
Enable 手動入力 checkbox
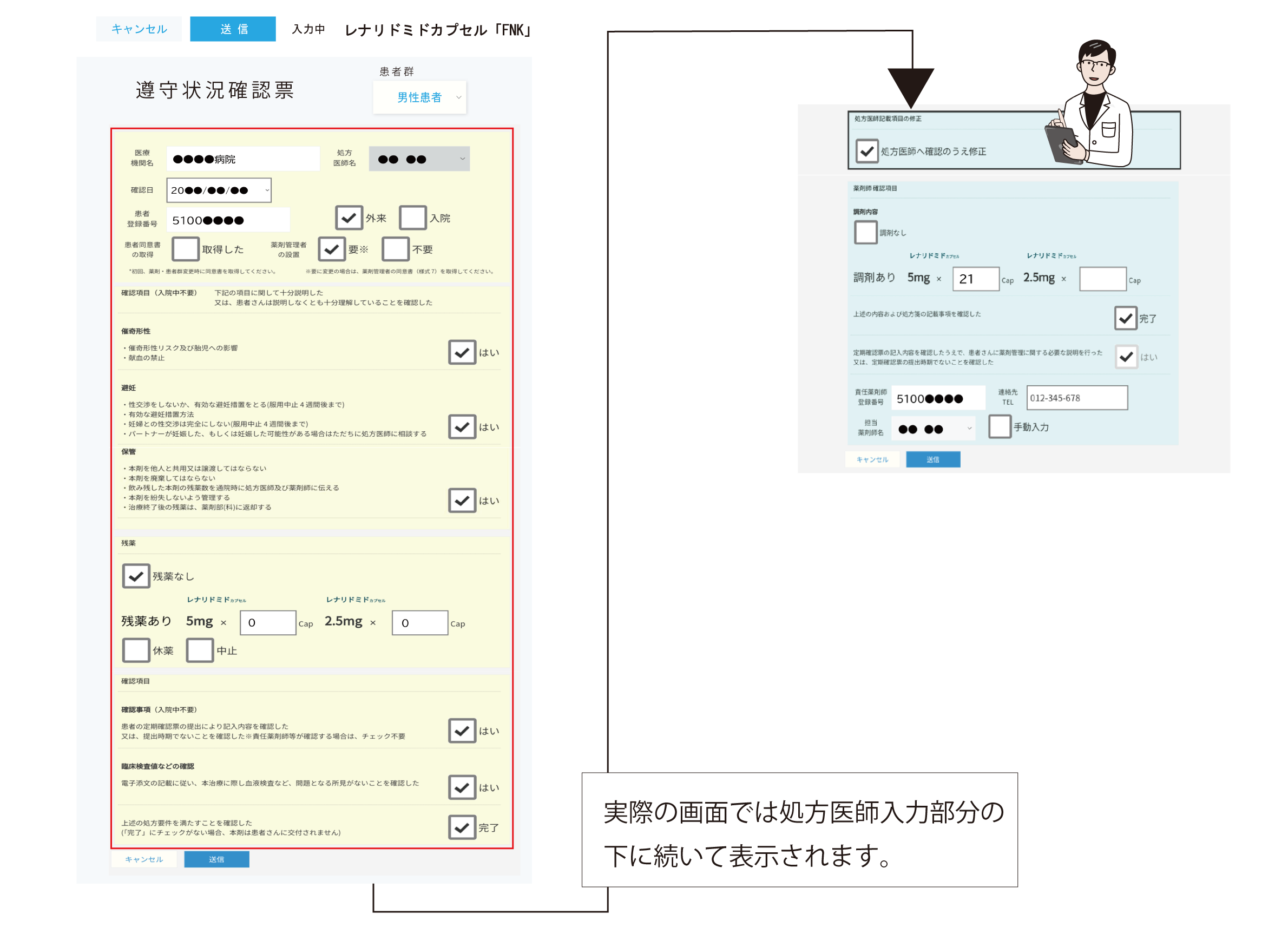999,426
